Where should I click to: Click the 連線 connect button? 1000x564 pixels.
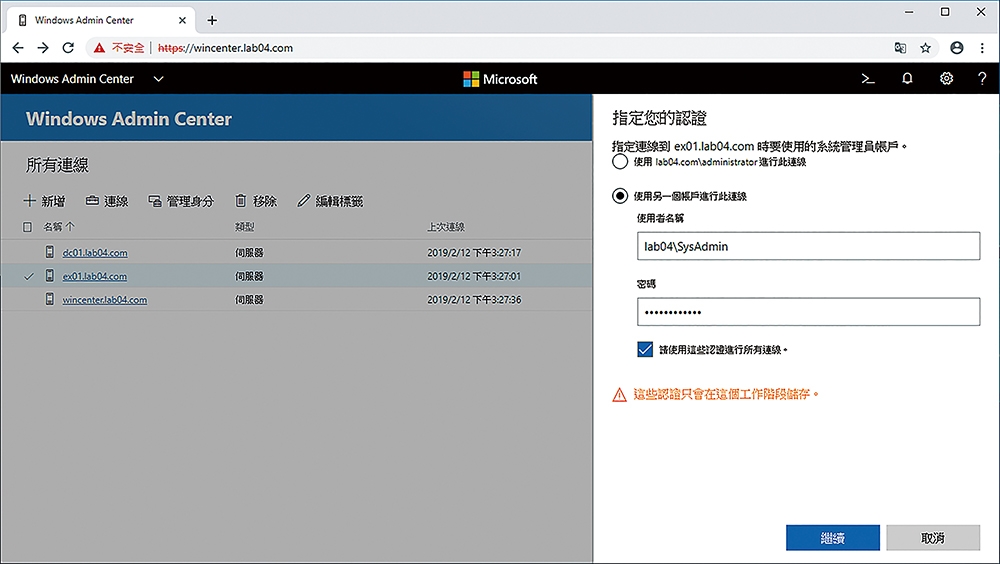coord(107,201)
